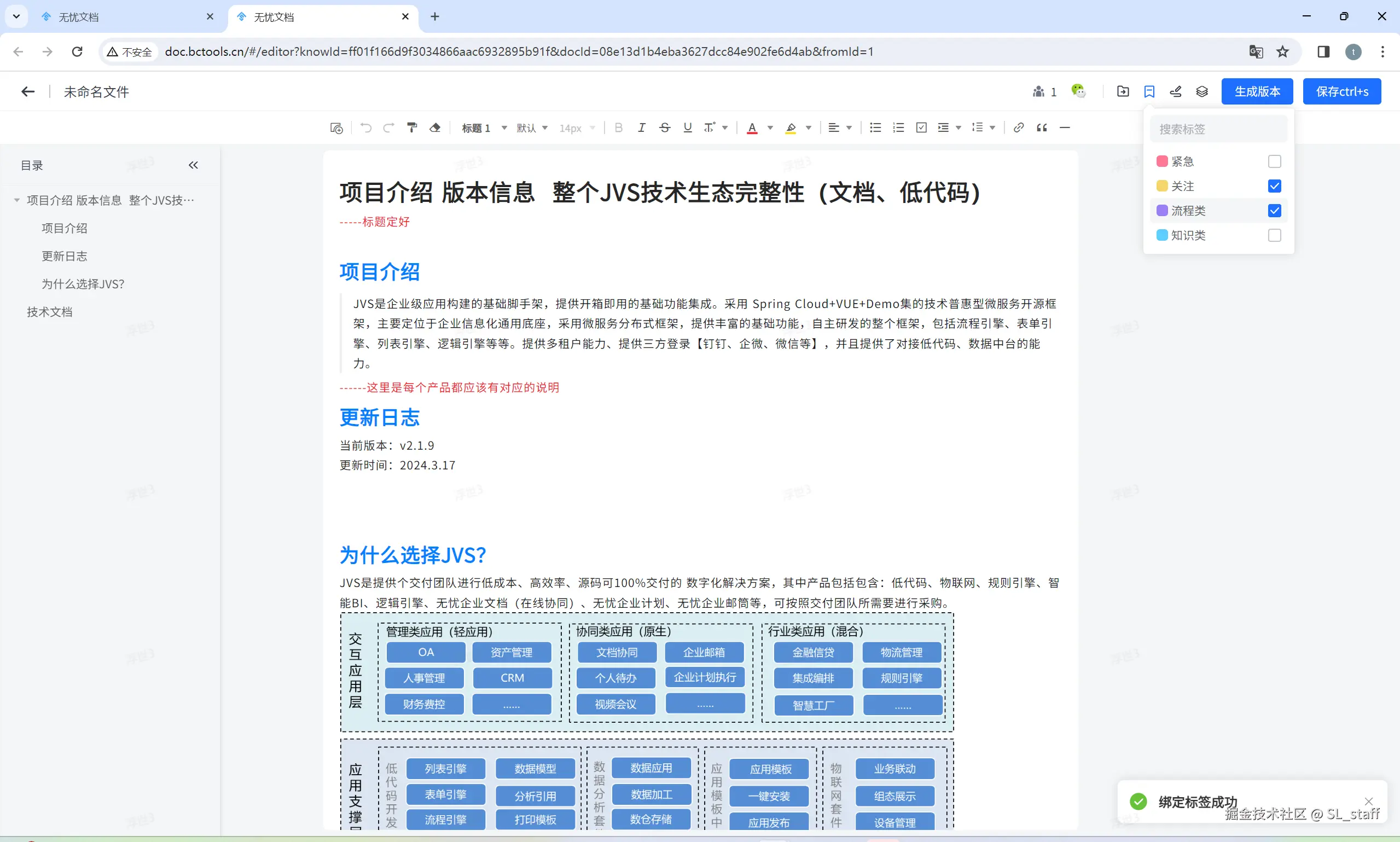1400x842 pixels.
Task: Go back with the document back arrow
Action: [x=28, y=91]
